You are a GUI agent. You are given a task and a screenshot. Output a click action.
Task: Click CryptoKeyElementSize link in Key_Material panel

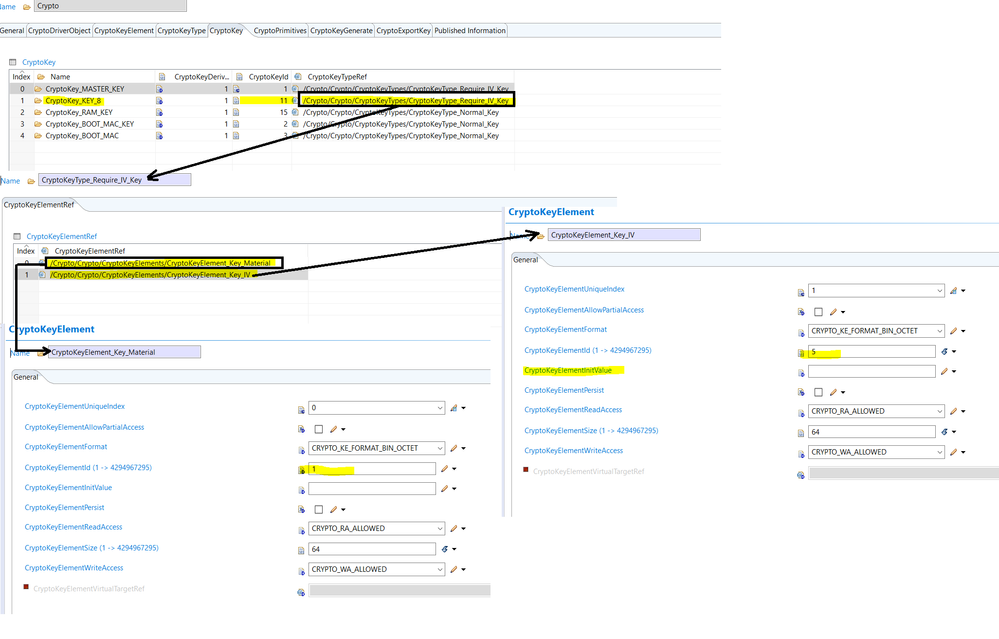pyautogui.click(x=91, y=548)
